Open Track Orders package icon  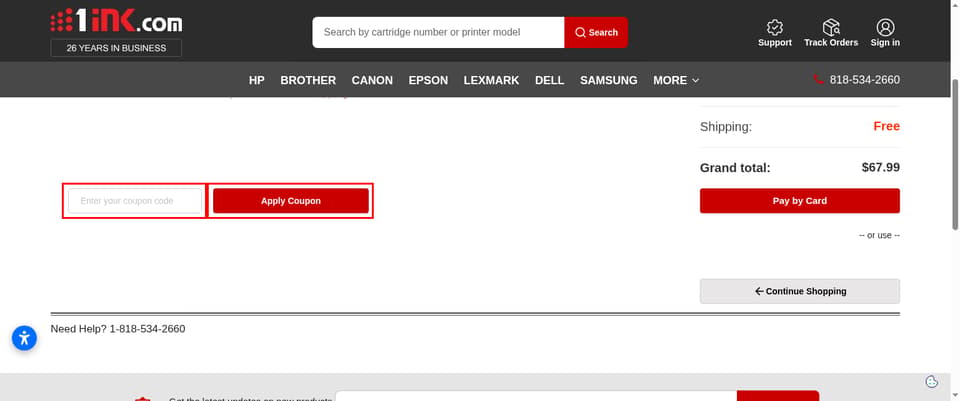tap(831, 27)
